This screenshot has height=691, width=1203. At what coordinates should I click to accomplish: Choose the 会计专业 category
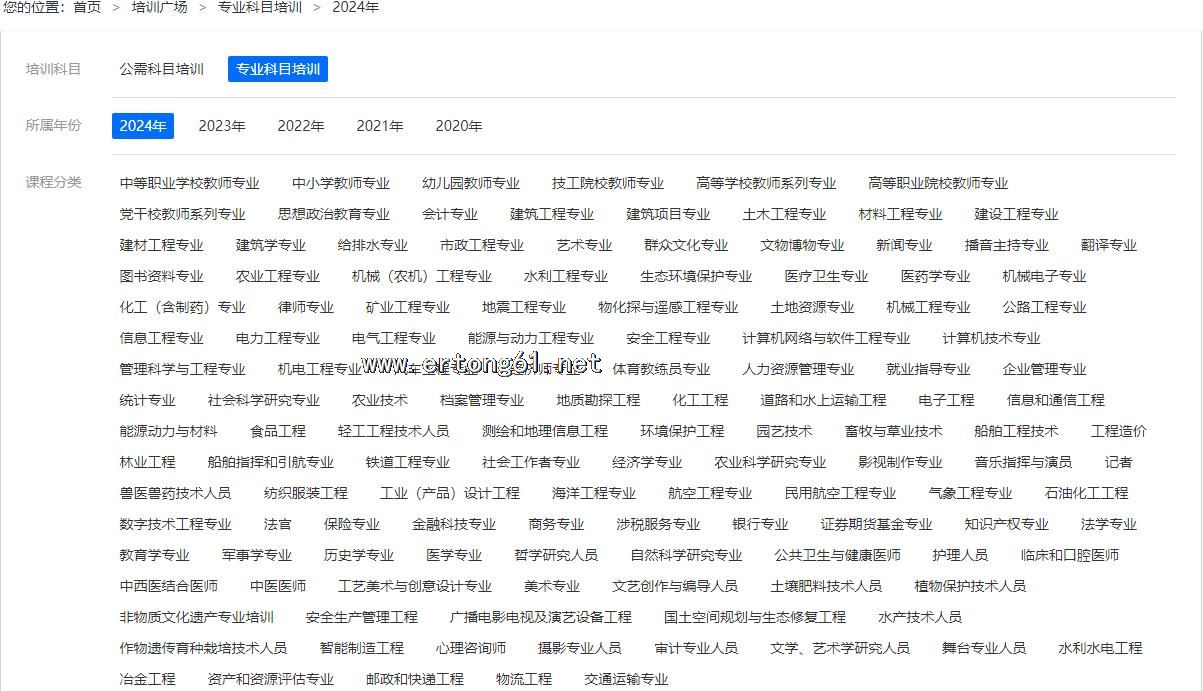[450, 214]
